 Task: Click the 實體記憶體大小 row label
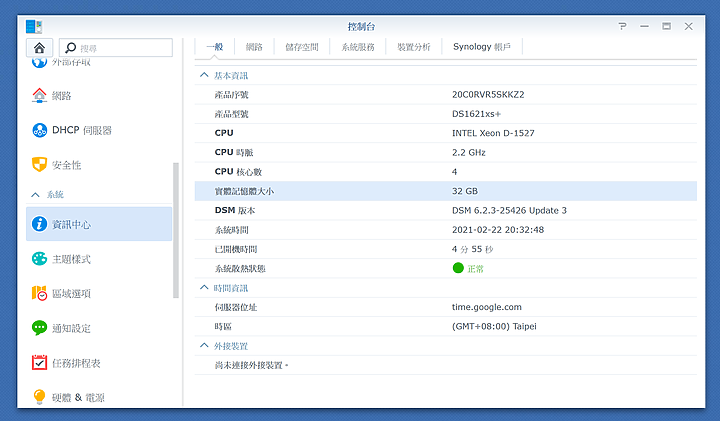pyautogui.click(x=244, y=191)
